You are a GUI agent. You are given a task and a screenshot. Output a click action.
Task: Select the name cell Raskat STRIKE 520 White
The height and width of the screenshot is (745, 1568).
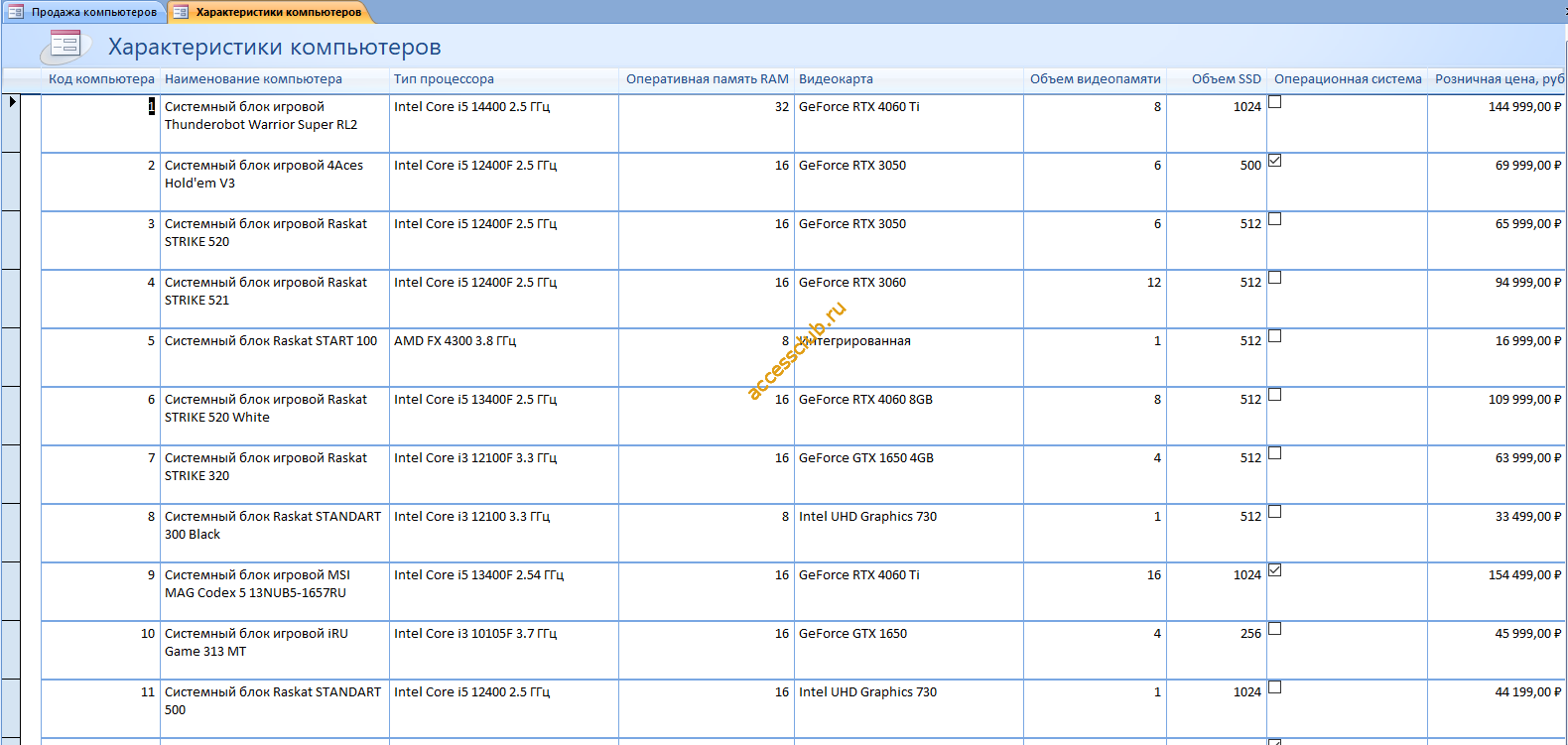point(275,416)
